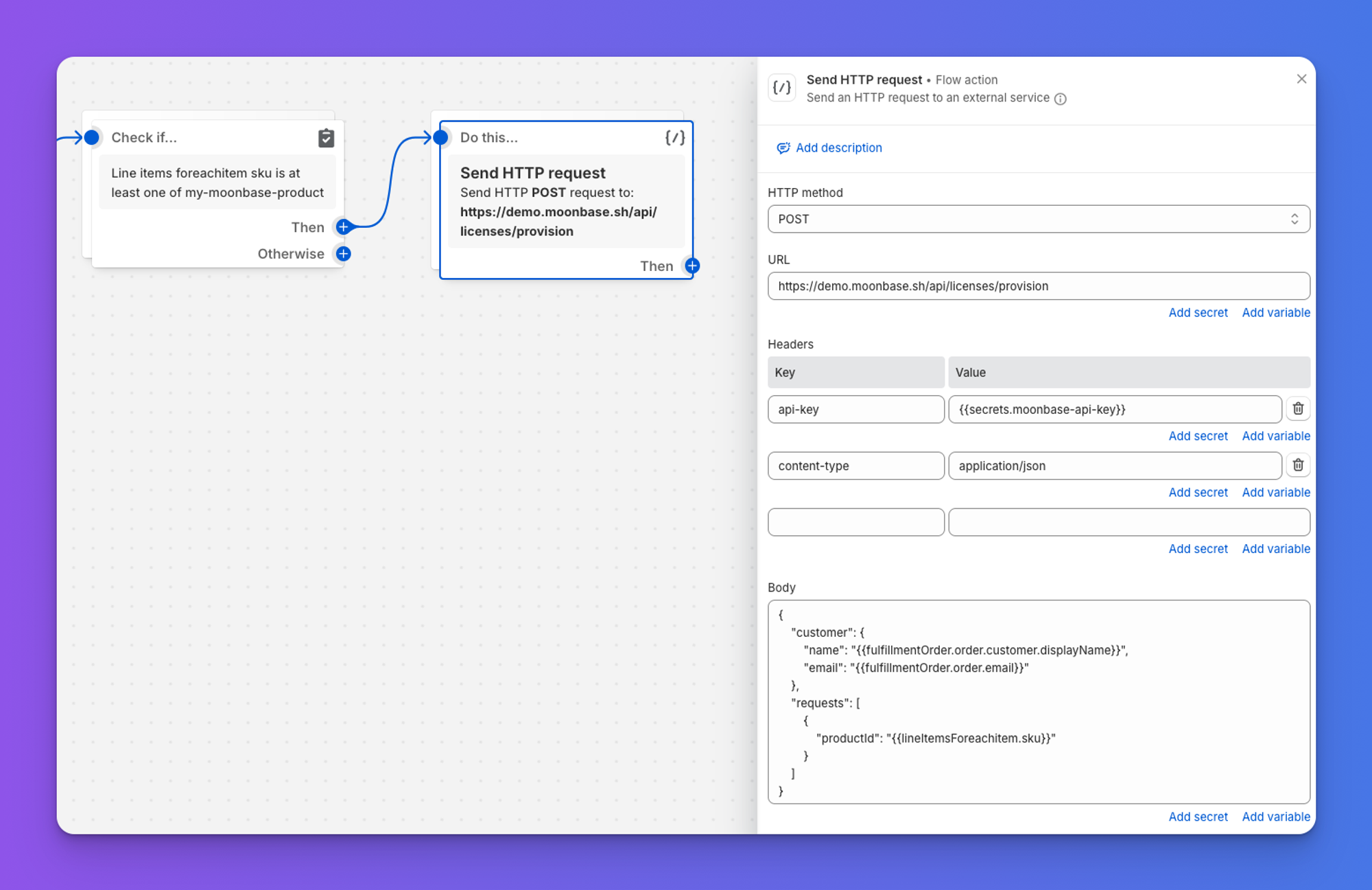Select the Check if condition card
Screen dimensions: 1372x890
coord(217,194)
